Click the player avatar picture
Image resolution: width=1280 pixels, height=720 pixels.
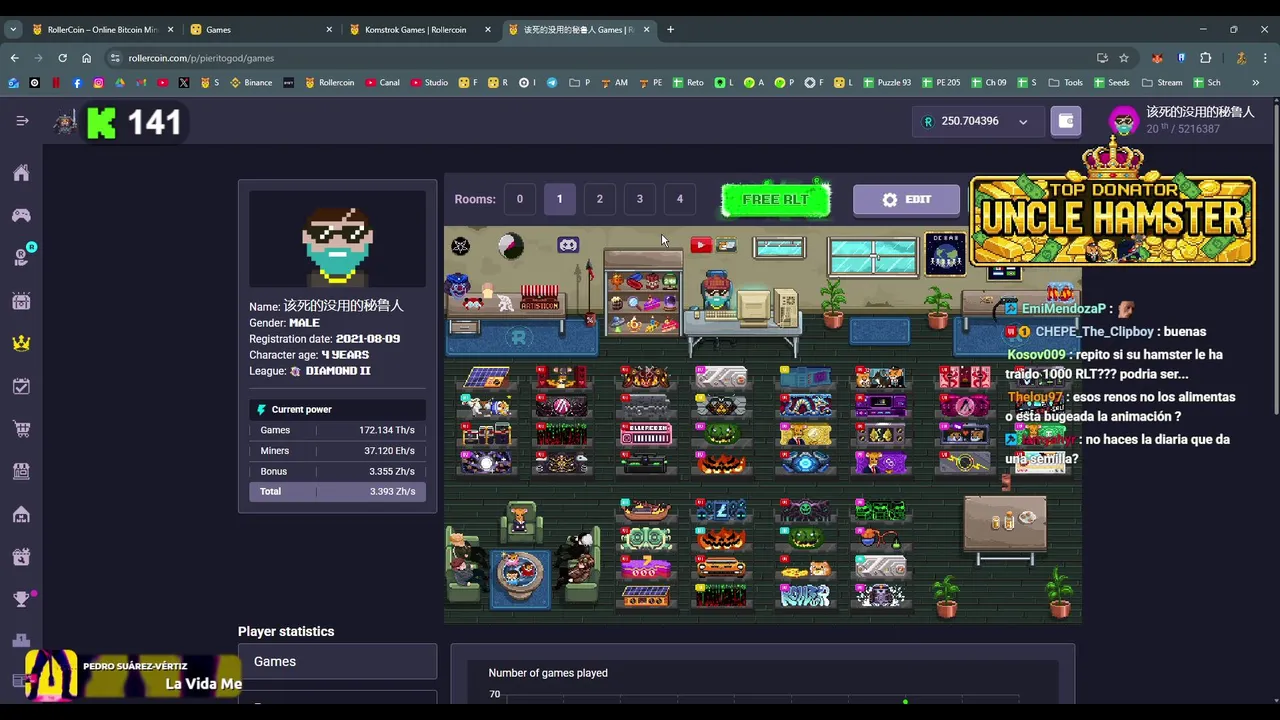click(337, 240)
